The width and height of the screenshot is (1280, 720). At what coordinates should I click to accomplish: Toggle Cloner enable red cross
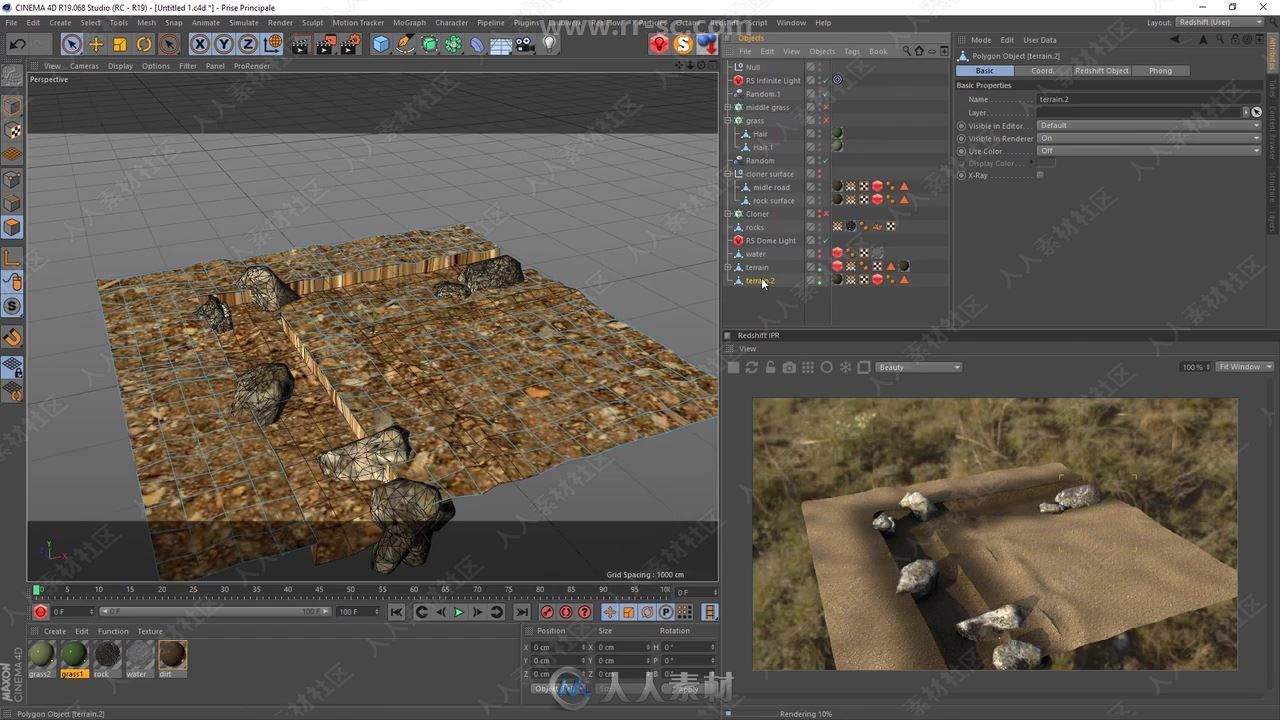(826, 214)
